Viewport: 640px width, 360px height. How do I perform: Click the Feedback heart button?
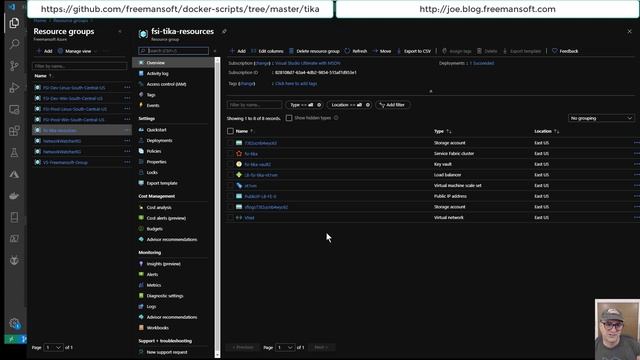click(x=565, y=51)
